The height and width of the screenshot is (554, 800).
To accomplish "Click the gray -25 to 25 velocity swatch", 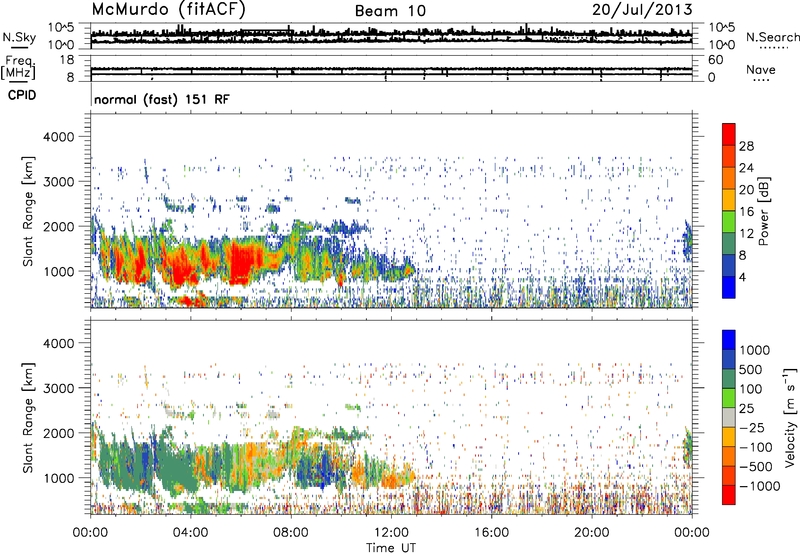I will 729,417.
